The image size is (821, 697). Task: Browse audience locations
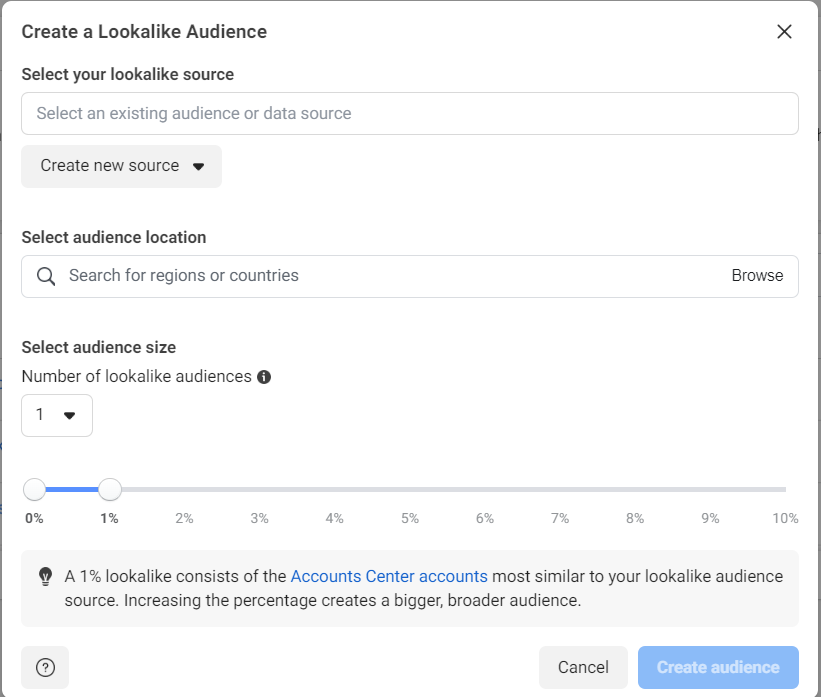pos(757,275)
